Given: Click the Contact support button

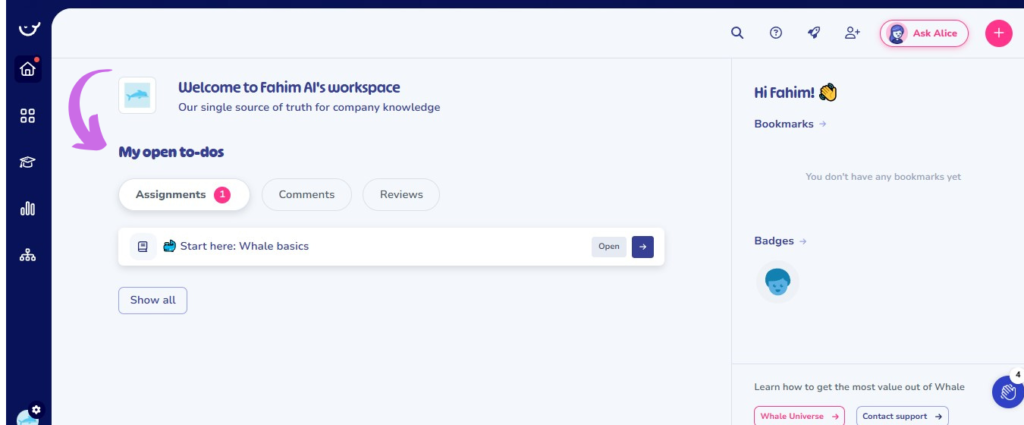Looking at the screenshot, I should click(903, 416).
